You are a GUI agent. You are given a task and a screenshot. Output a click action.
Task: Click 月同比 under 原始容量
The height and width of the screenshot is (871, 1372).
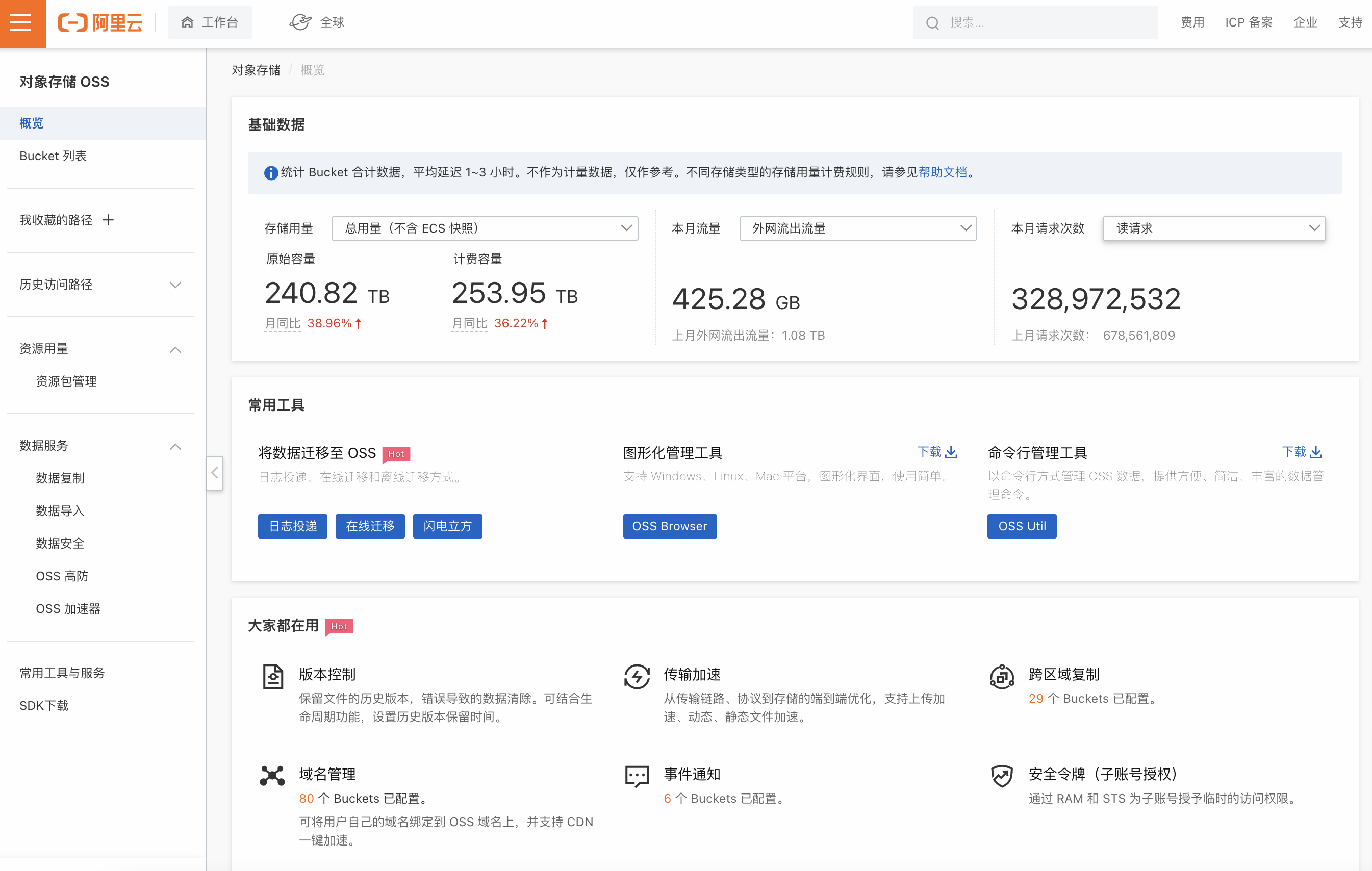[x=283, y=323]
